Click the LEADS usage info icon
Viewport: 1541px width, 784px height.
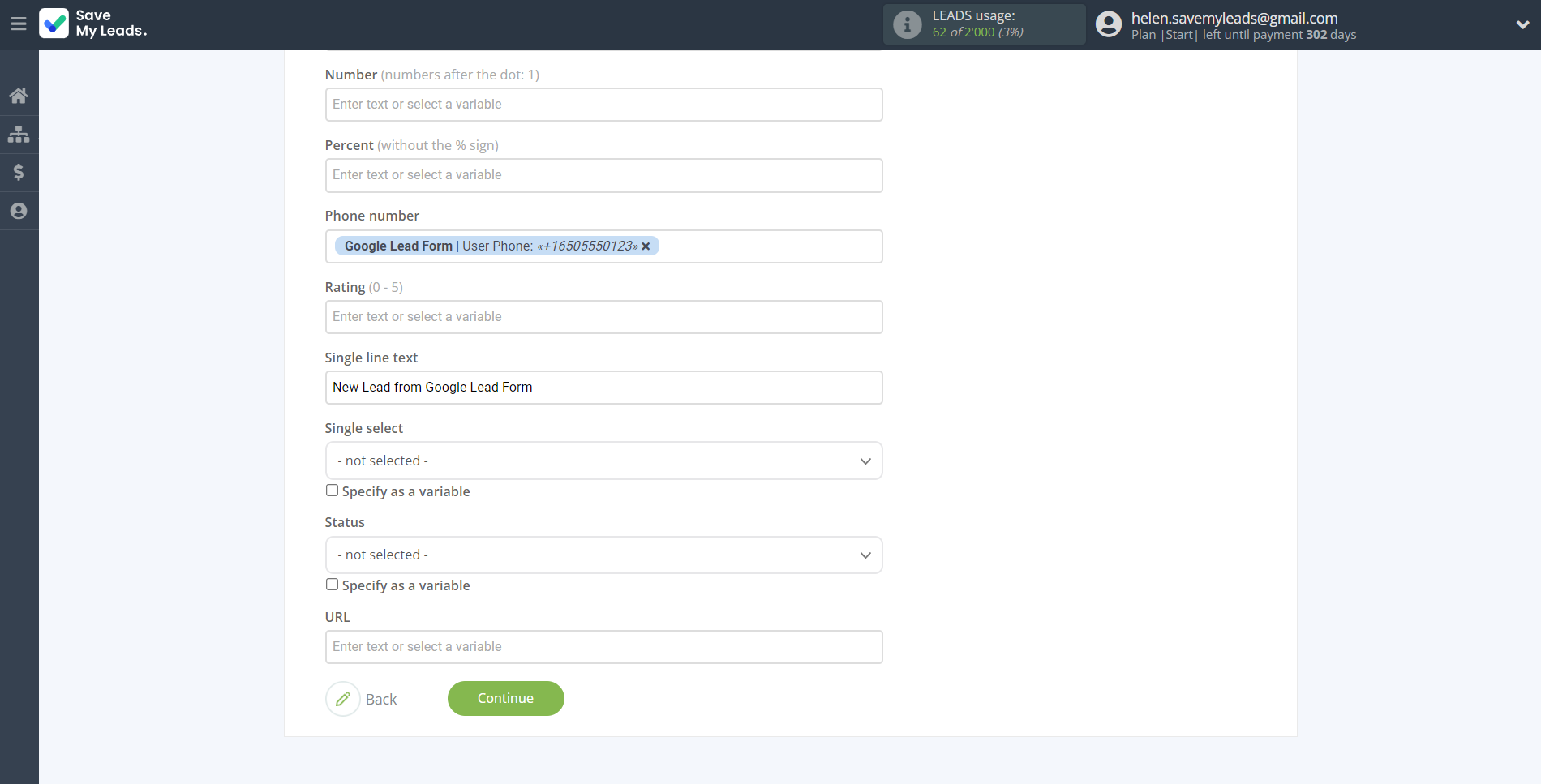click(x=907, y=24)
